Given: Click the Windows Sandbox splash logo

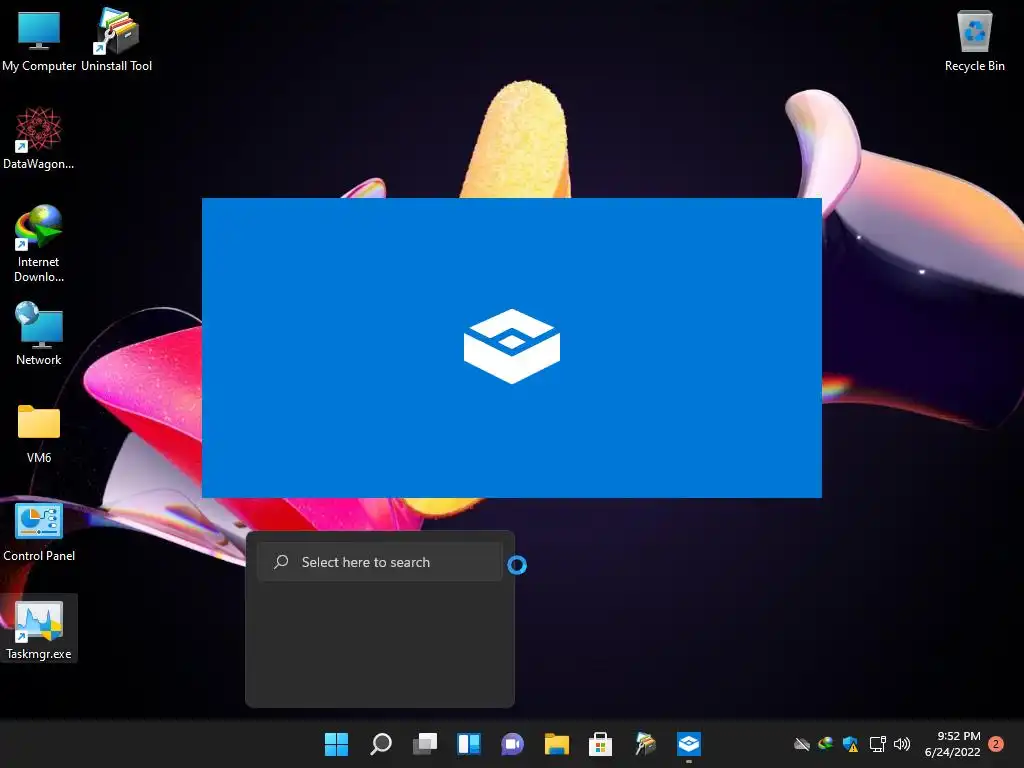Looking at the screenshot, I should tap(512, 346).
